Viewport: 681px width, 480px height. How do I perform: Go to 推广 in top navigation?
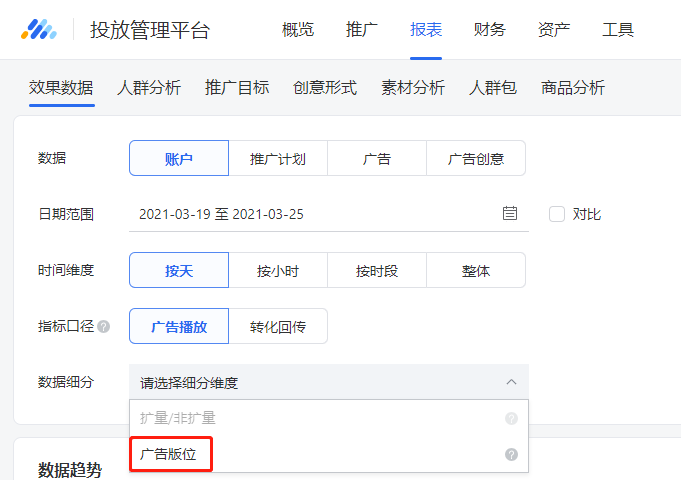361,30
